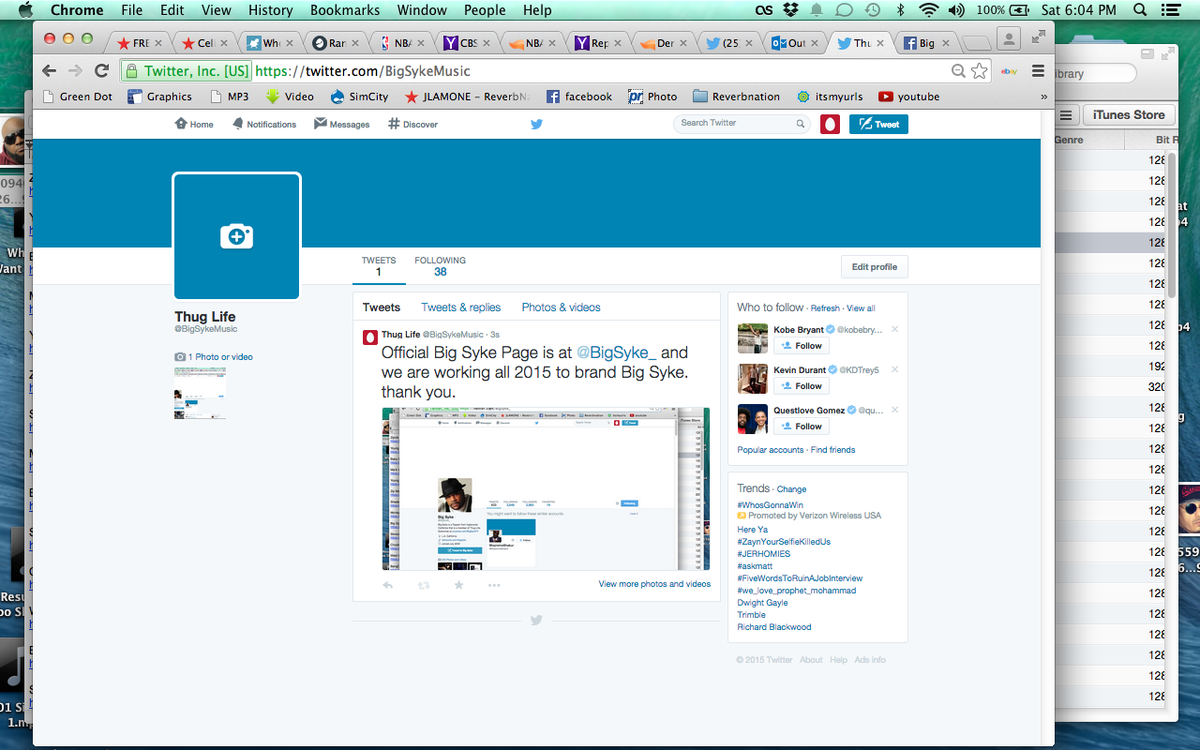This screenshot has width=1200, height=750.
Task: Dismiss the Kobe Bryant suggestion
Action: (x=895, y=329)
